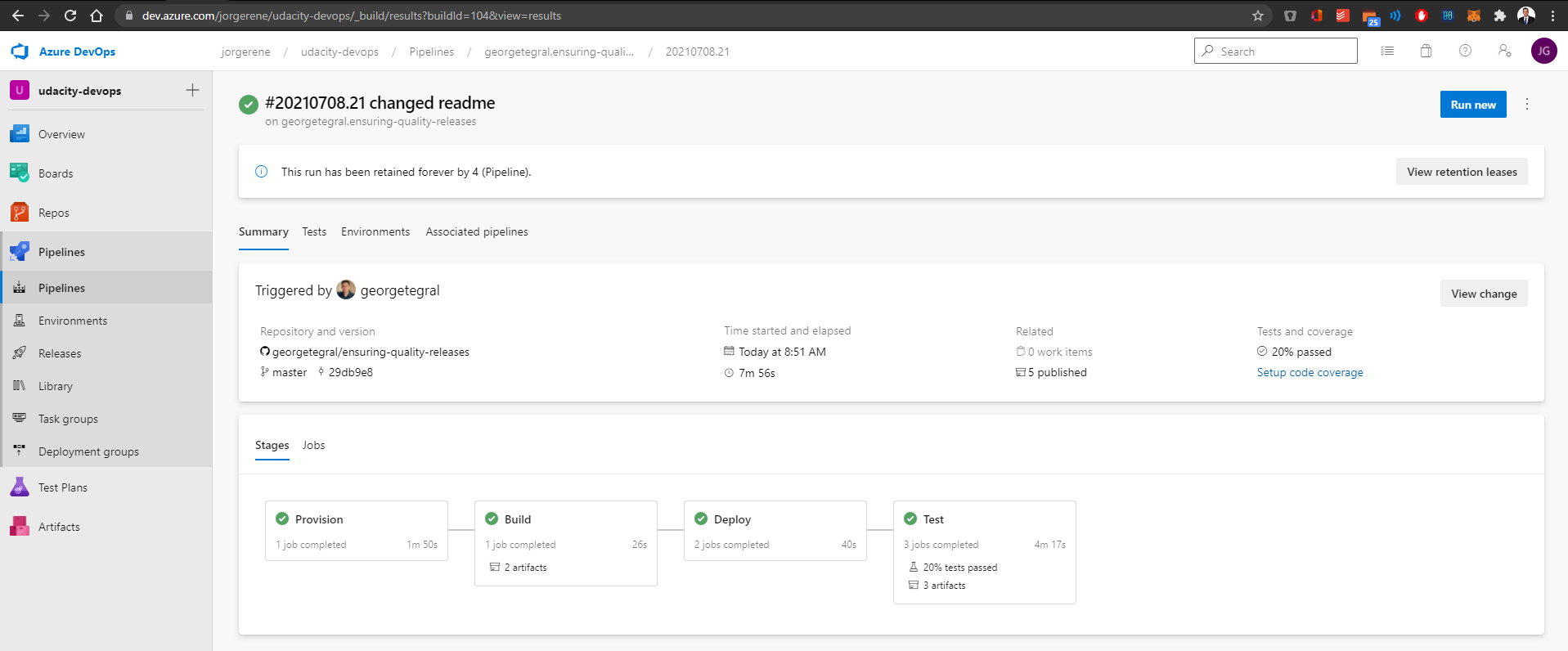Select the Summary tab
1568x651 pixels.
pyautogui.click(x=263, y=232)
